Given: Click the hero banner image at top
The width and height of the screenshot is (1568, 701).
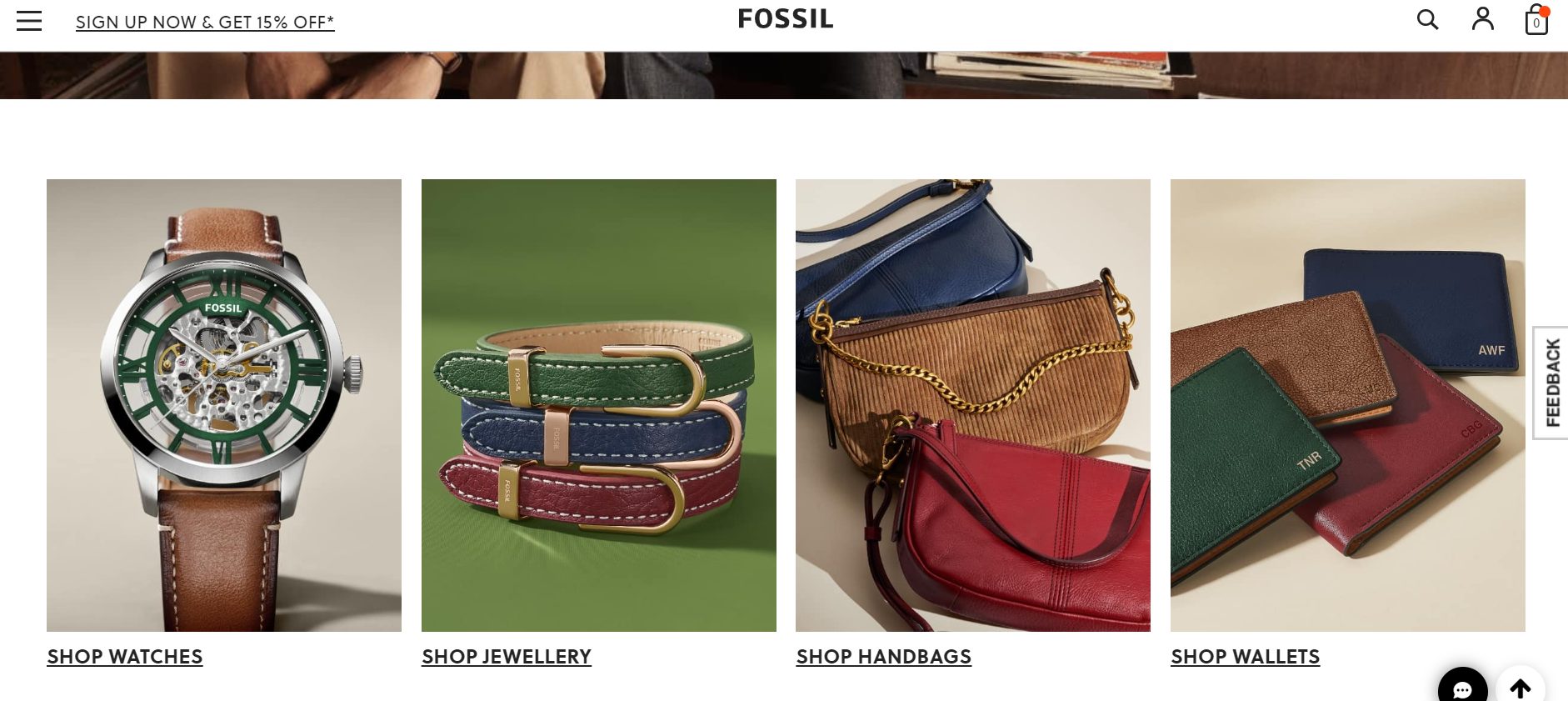Looking at the screenshot, I should pyautogui.click(x=784, y=75).
